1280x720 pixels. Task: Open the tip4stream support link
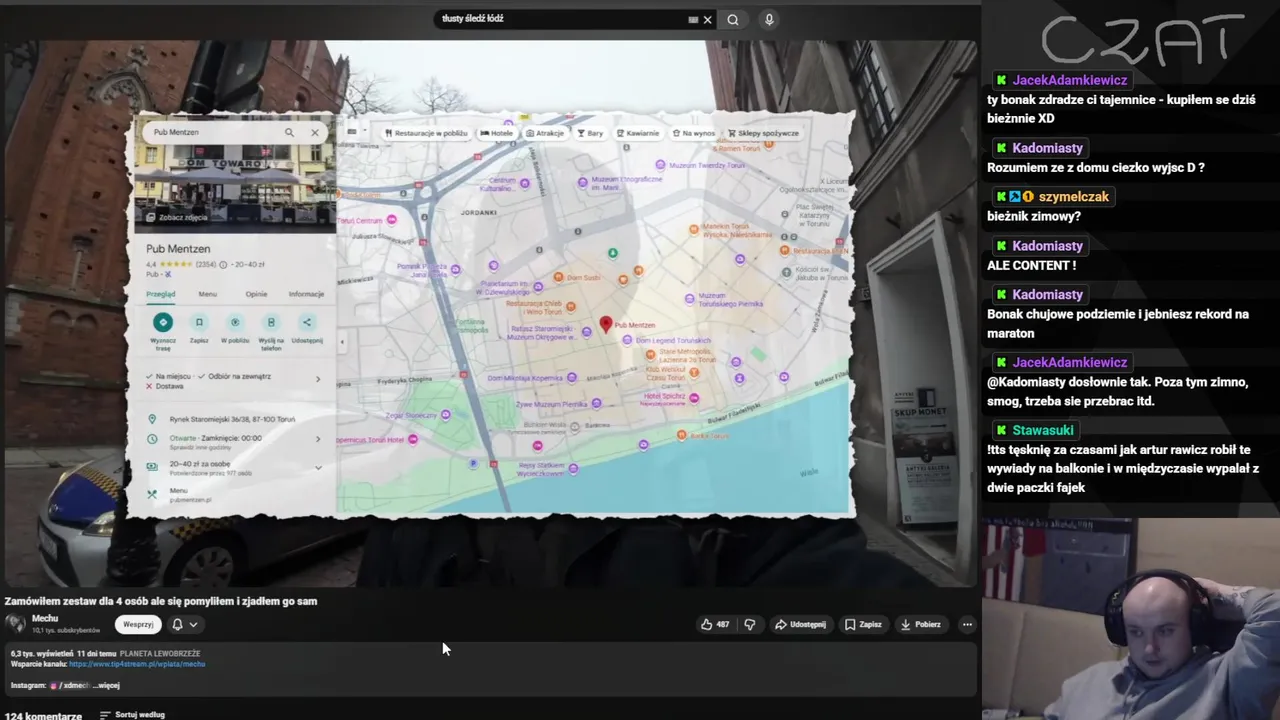coord(137,664)
